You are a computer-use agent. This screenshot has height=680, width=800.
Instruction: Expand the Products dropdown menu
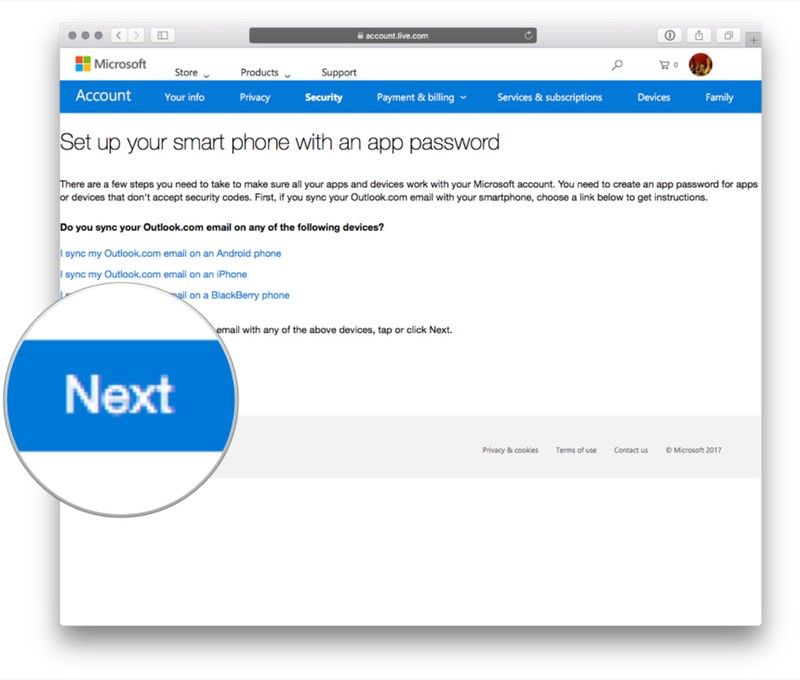tap(265, 73)
